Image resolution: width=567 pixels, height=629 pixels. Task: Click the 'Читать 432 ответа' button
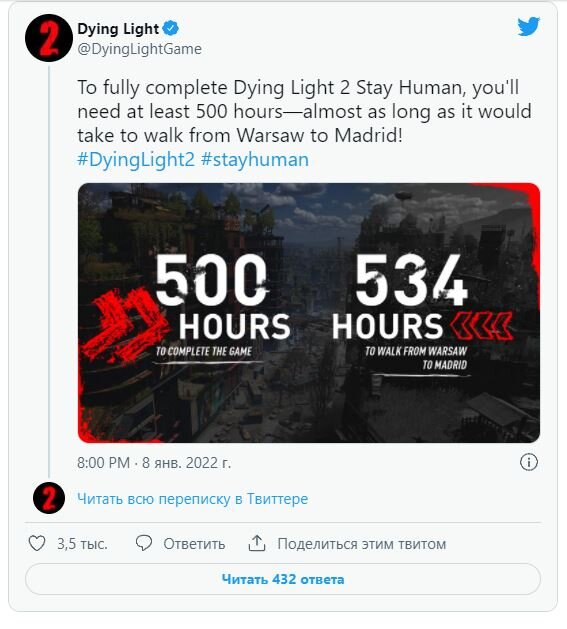click(283, 579)
